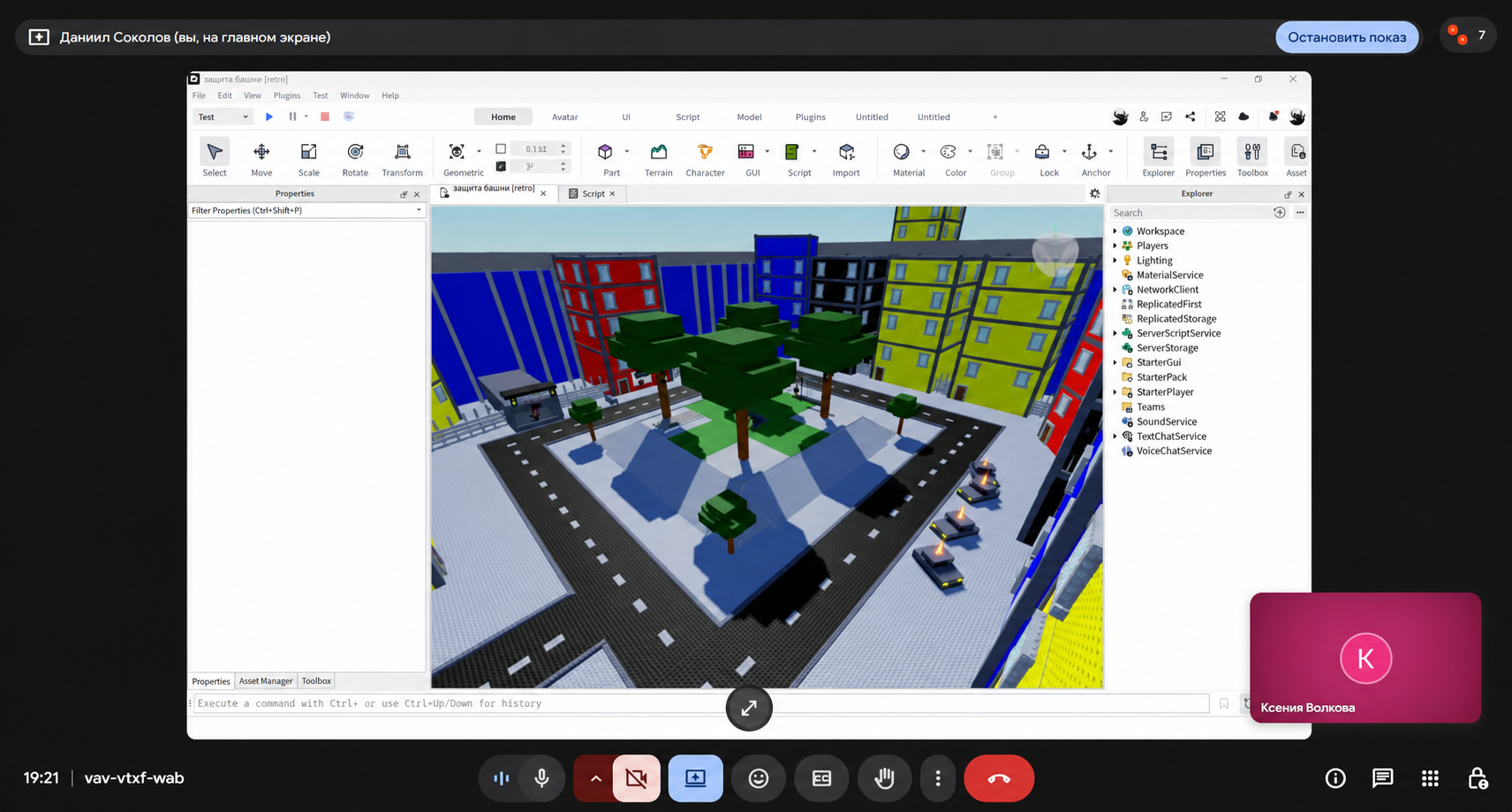This screenshot has height=812, width=1512.
Task: Turn on camera in the call
Action: click(x=636, y=778)
